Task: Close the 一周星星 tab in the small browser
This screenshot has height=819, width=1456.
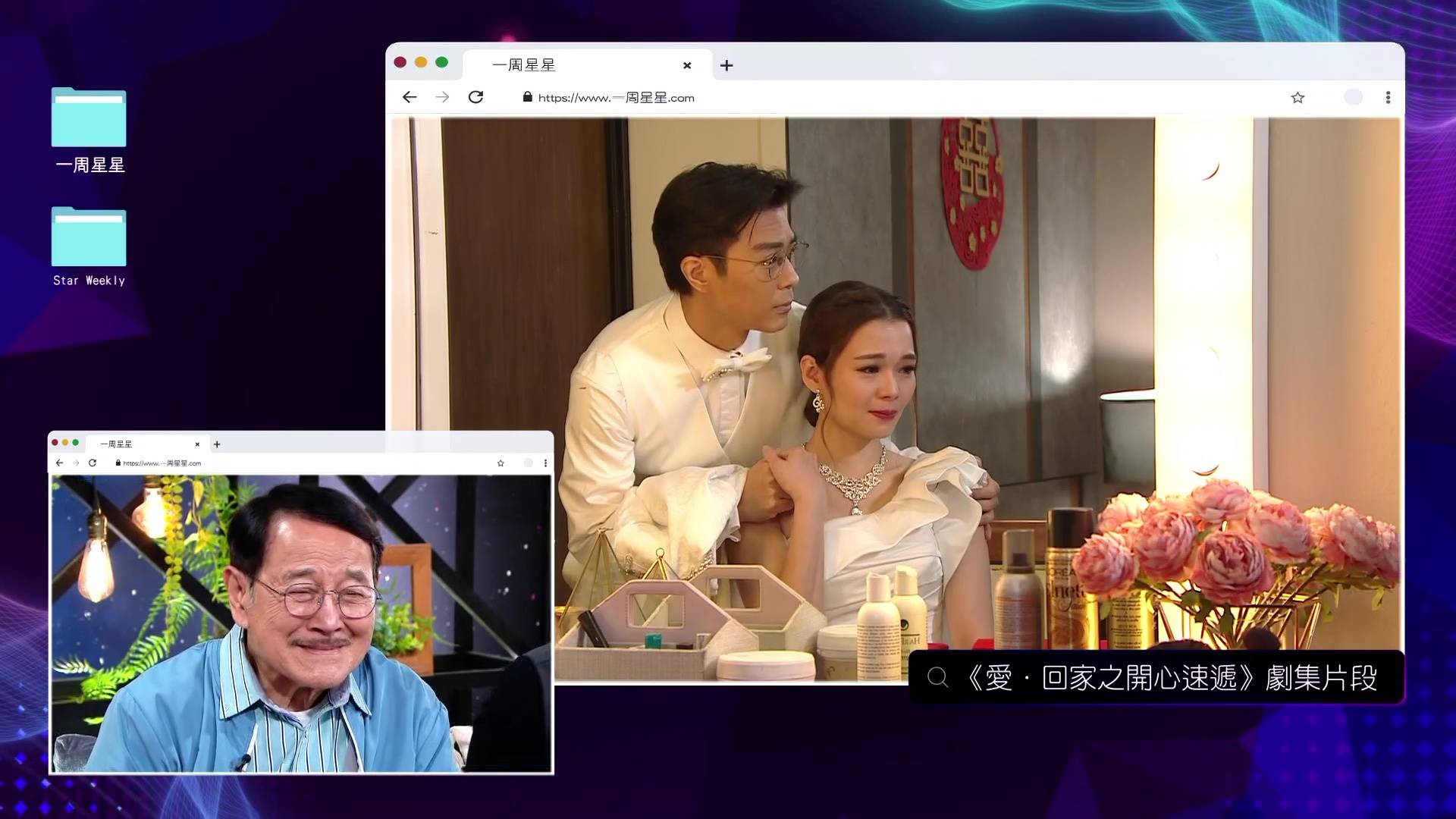Action: click(197, 444)
